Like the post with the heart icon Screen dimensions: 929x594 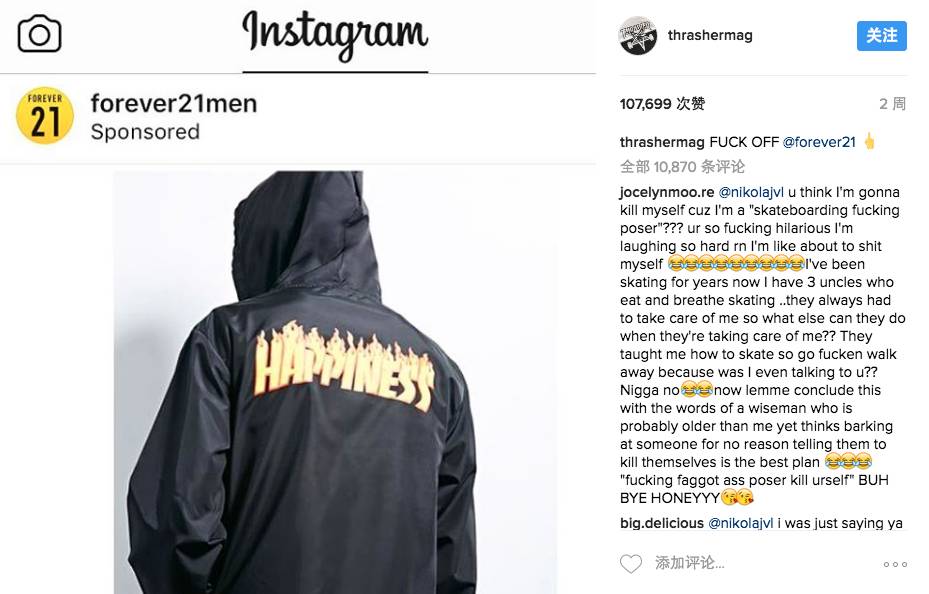click(631, 563)
